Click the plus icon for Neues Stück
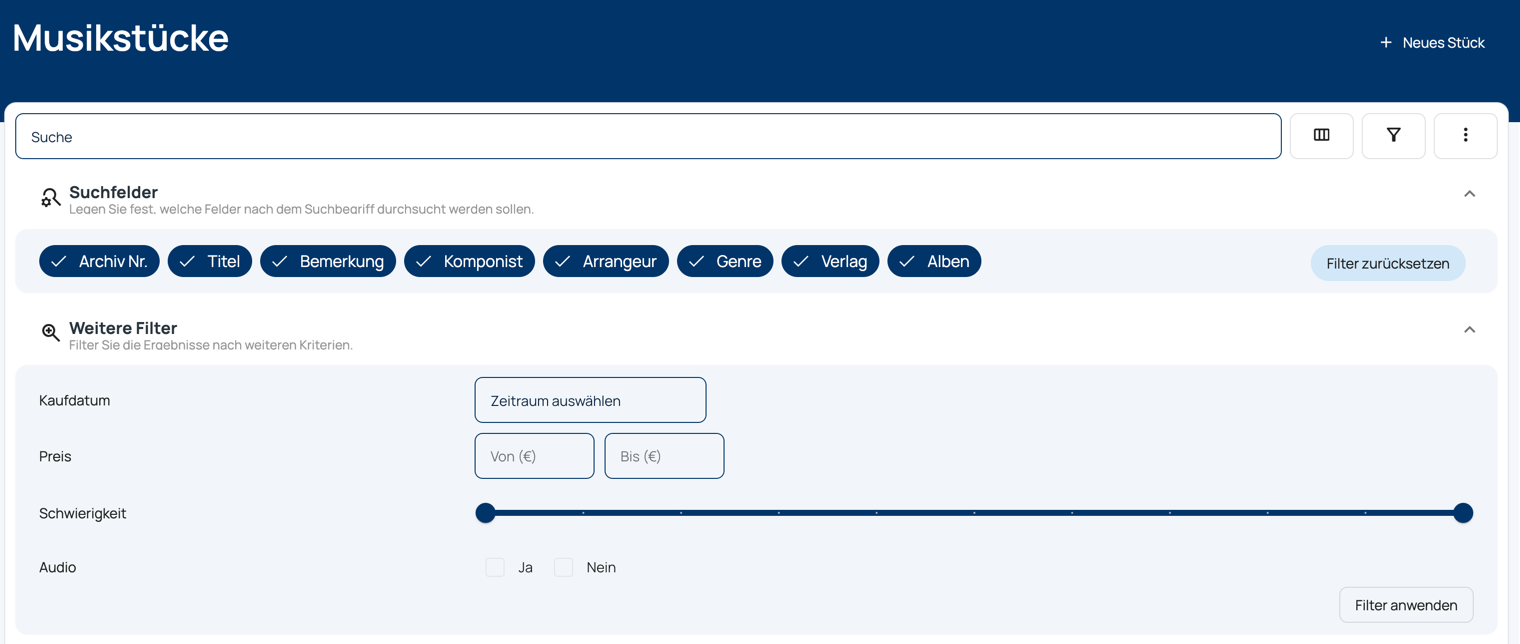 [1385, 43]
